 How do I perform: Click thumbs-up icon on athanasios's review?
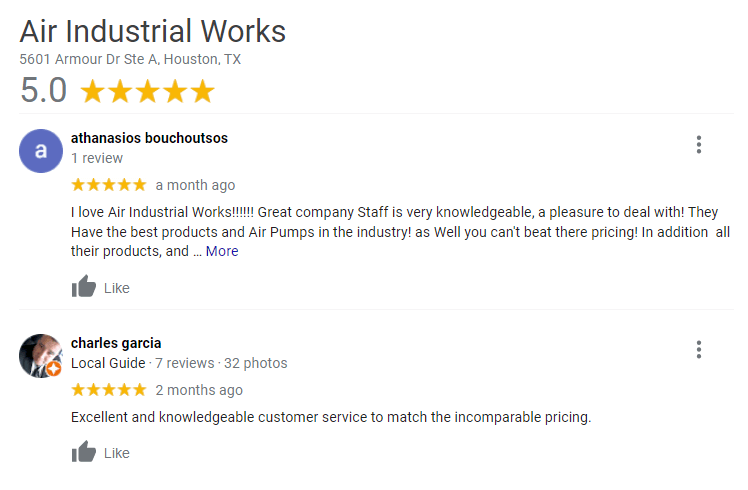point(83,287)
